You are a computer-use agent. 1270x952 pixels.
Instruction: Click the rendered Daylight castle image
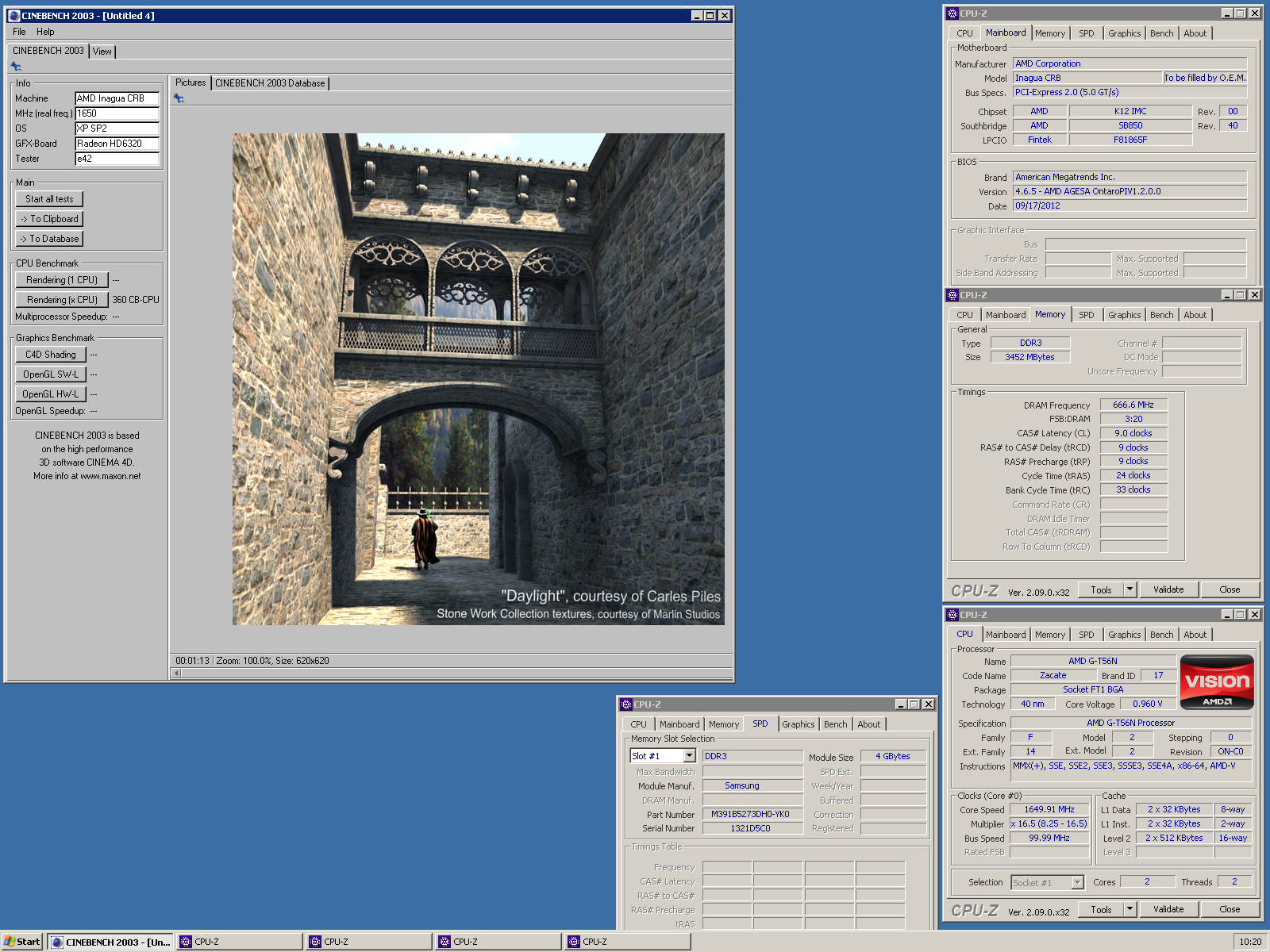478,379
